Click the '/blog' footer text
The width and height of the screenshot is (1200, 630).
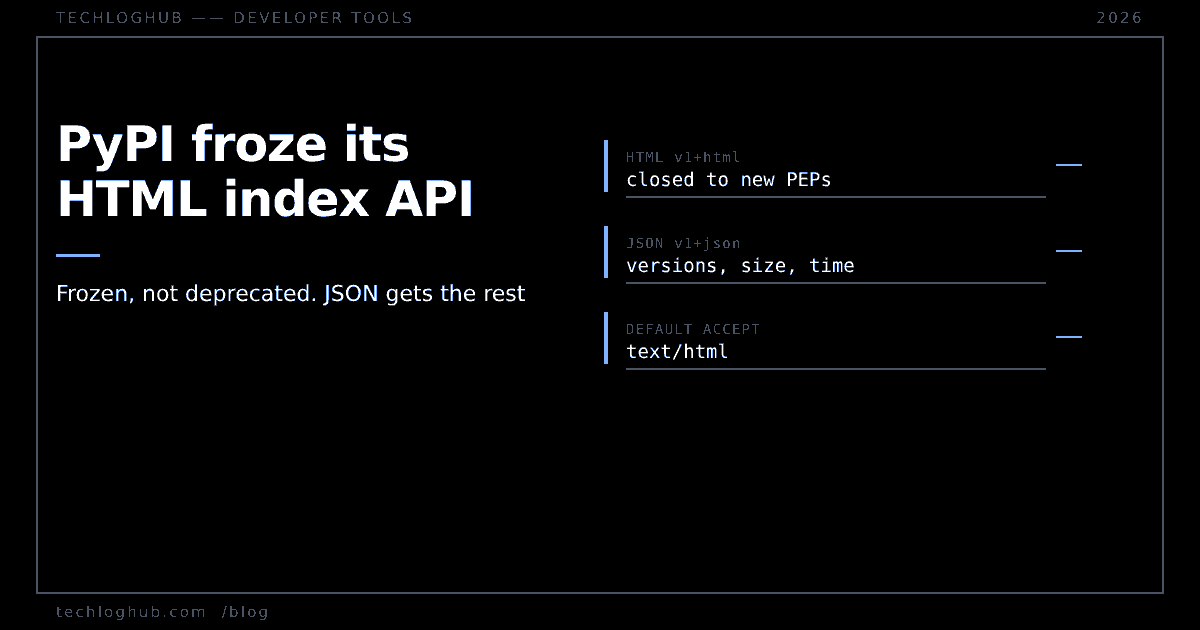tap(245, 612)
